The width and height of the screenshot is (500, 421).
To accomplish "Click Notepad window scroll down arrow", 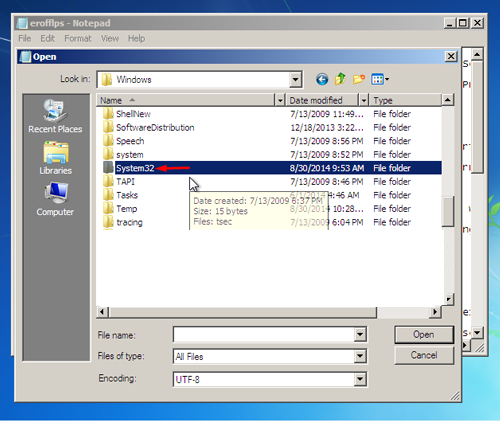I will [x=477, y=332].
